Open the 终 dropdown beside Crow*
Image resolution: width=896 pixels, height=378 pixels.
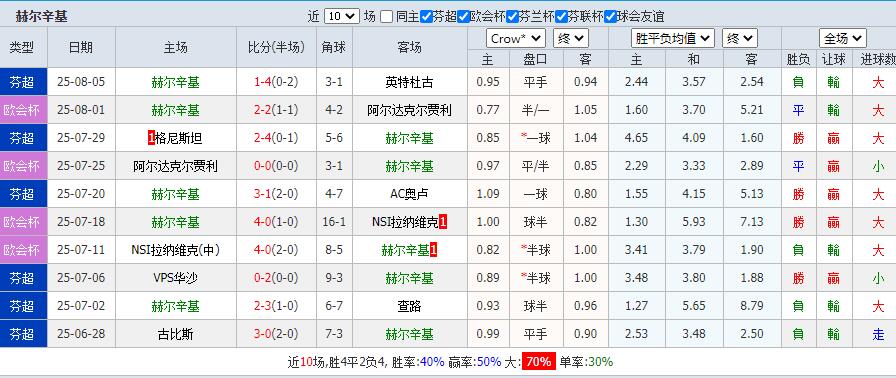coord(571,38)
